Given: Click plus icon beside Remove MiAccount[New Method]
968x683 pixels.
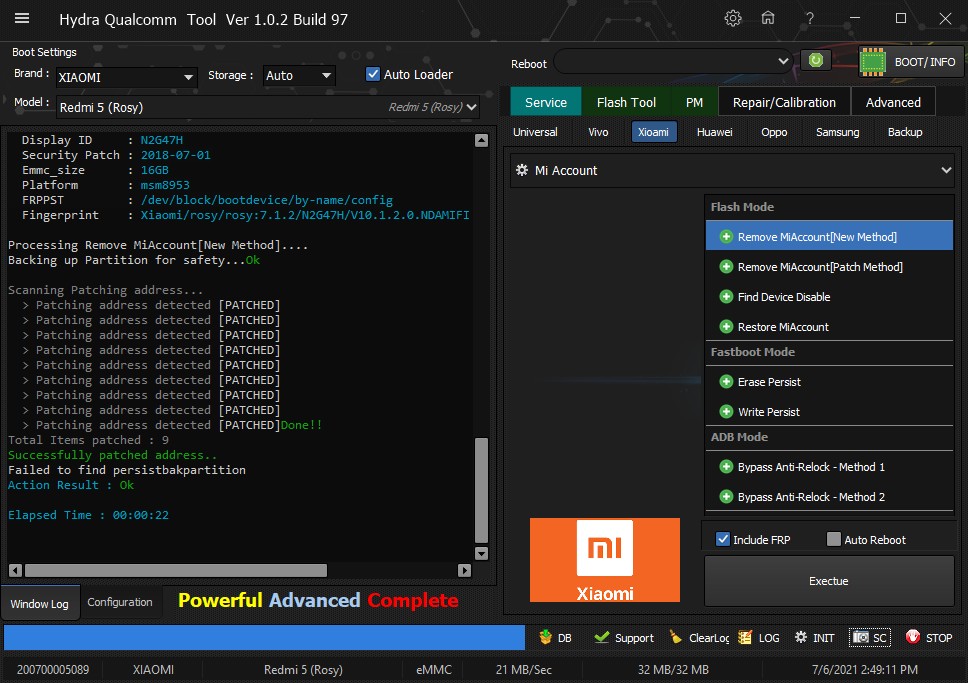Looking at the screenshot, I should [726, 237].
